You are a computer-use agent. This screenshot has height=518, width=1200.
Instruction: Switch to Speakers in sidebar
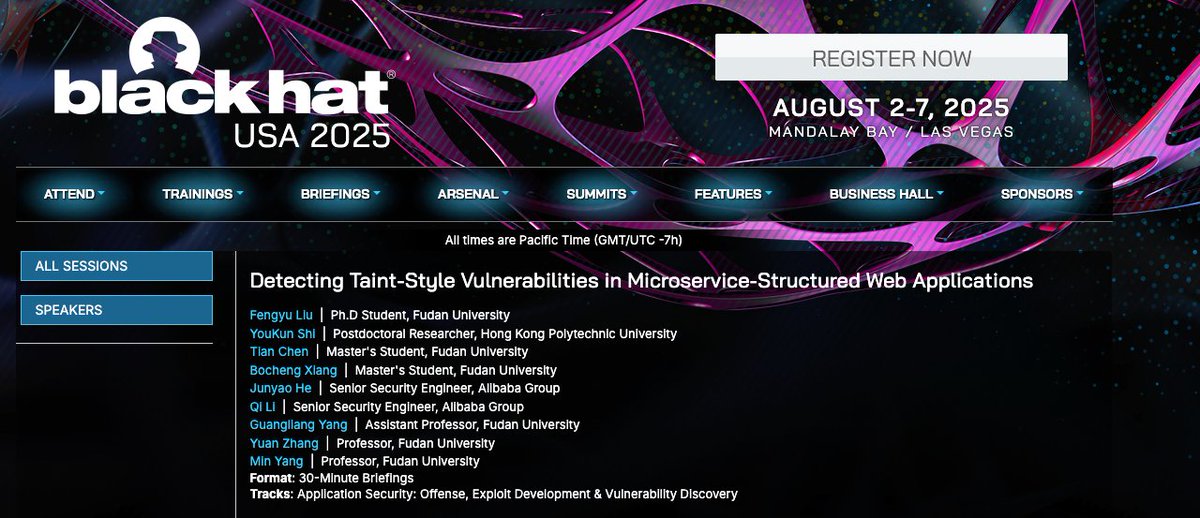117,310
